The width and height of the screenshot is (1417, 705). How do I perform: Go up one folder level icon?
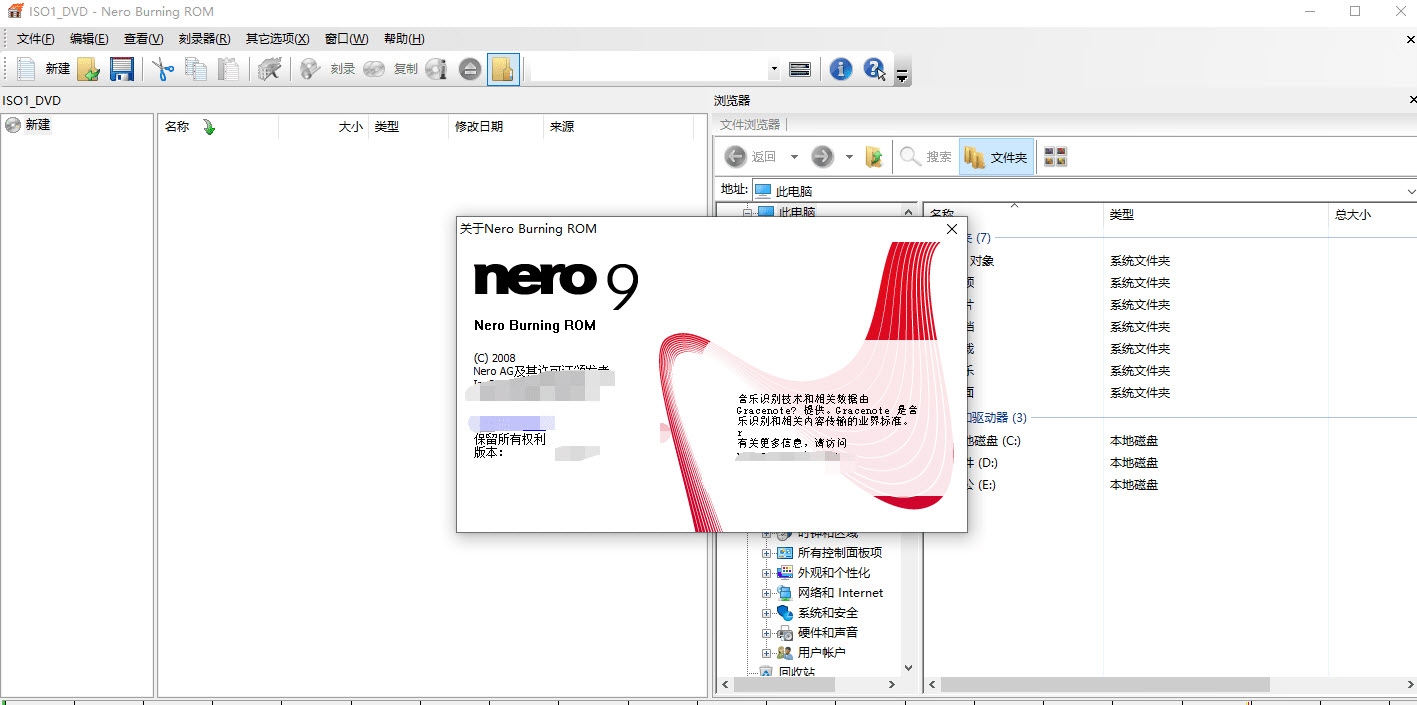[874, 156]
